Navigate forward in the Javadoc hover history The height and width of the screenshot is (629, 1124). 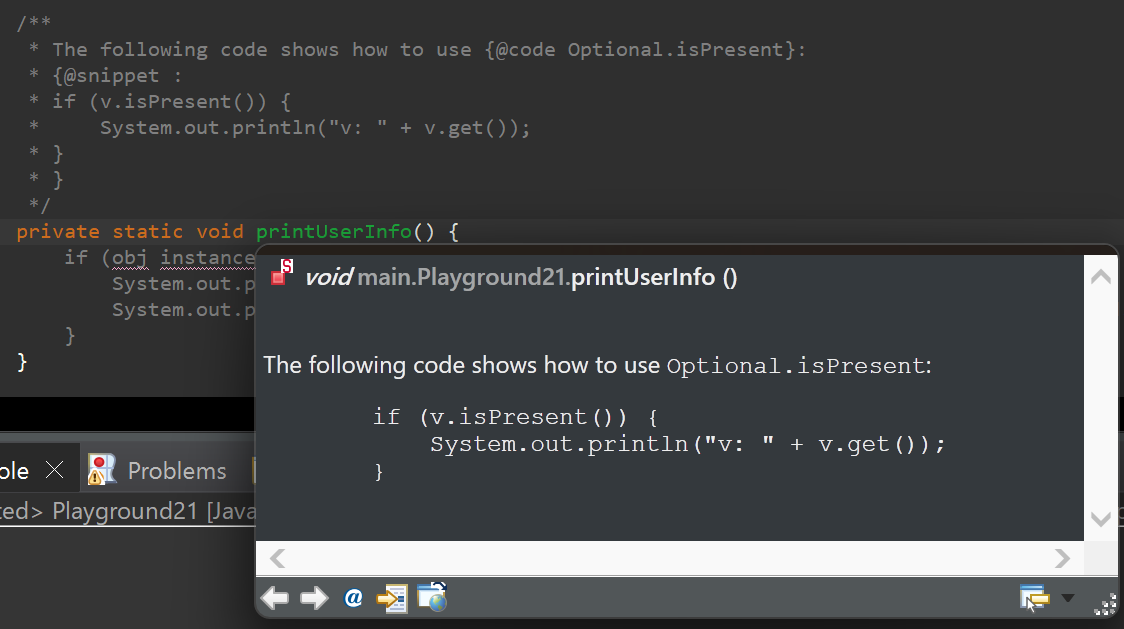pyautogui.click(x=314, y=598)
